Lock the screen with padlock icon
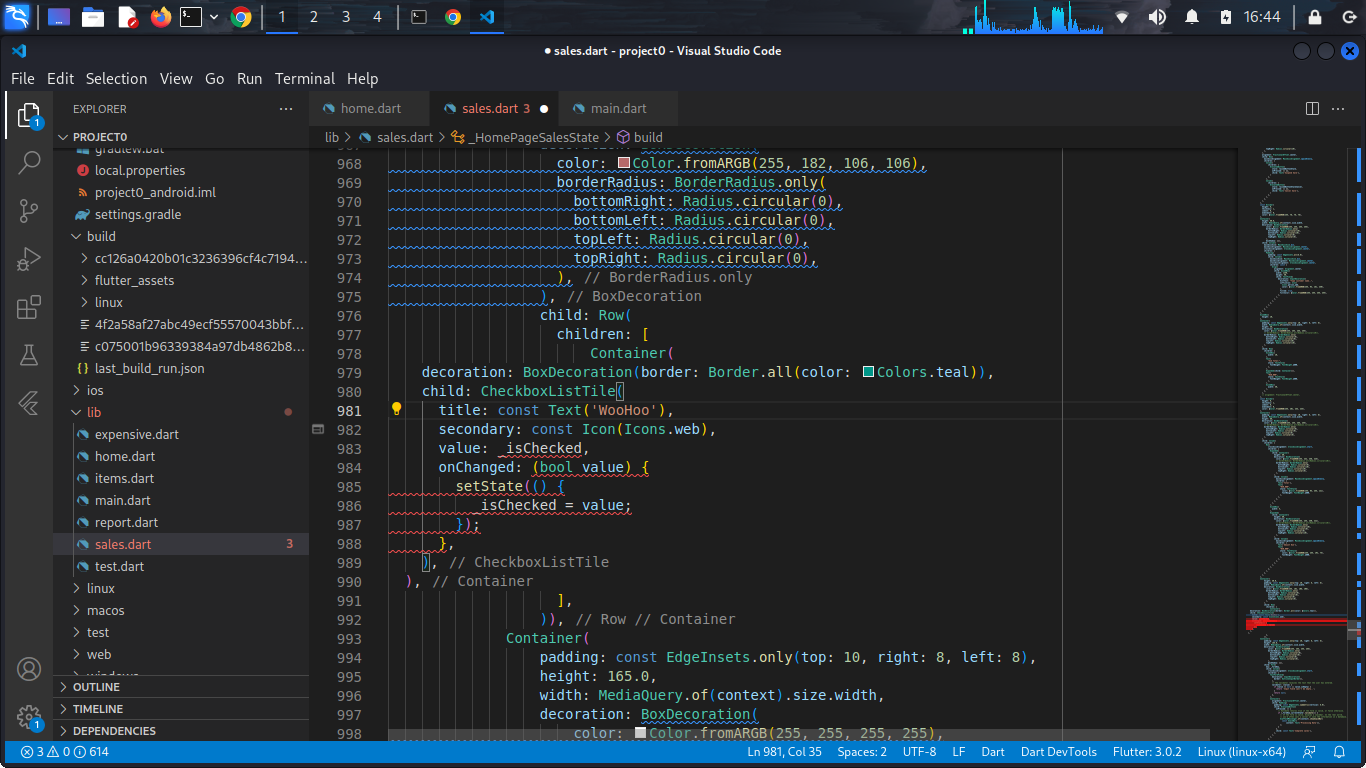 [1315, 17]
